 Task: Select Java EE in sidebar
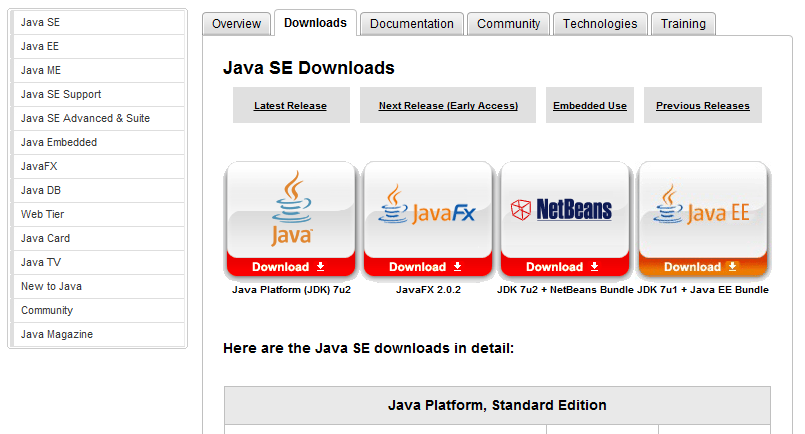[99, 47]
